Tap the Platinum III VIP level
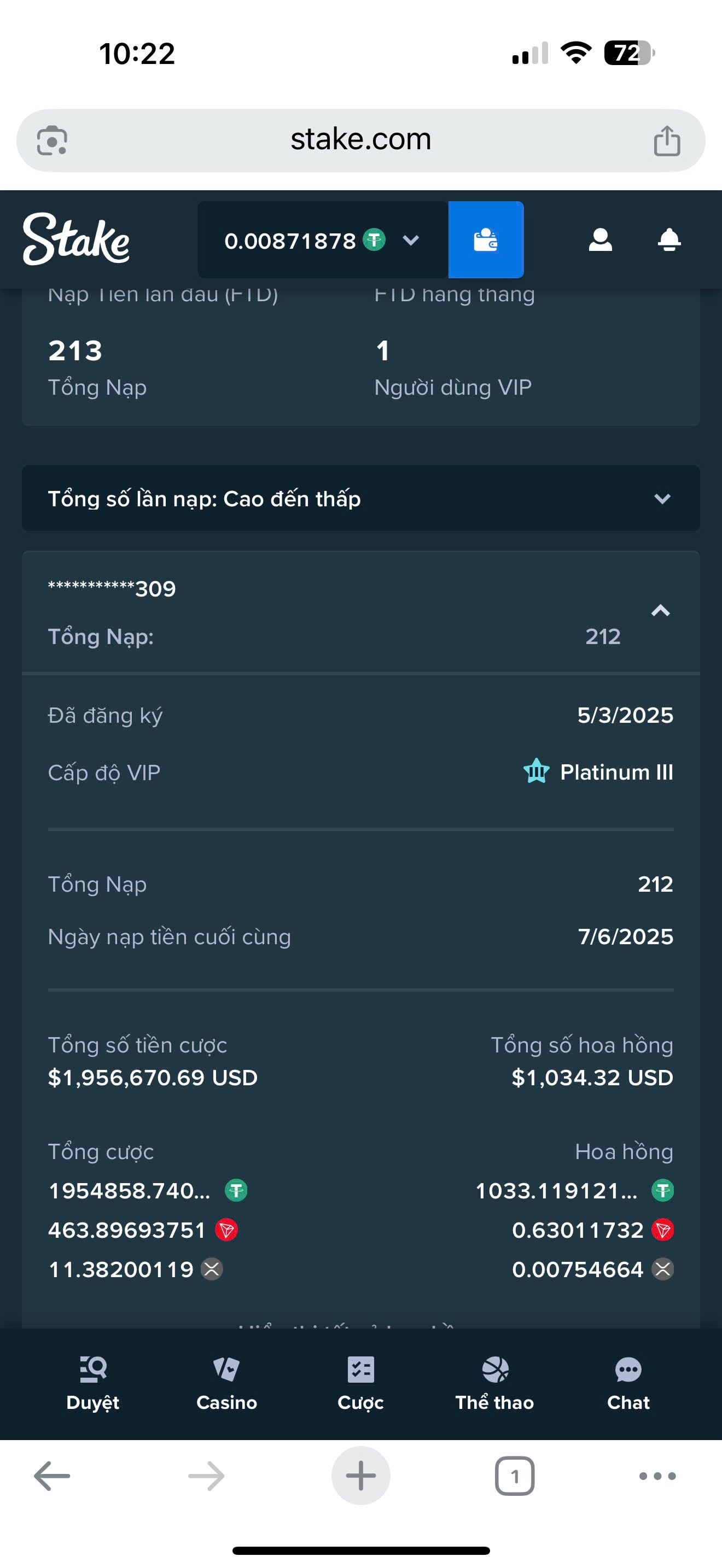The height and width of the screenshot is (1568, 722). (x=616, y=772)
